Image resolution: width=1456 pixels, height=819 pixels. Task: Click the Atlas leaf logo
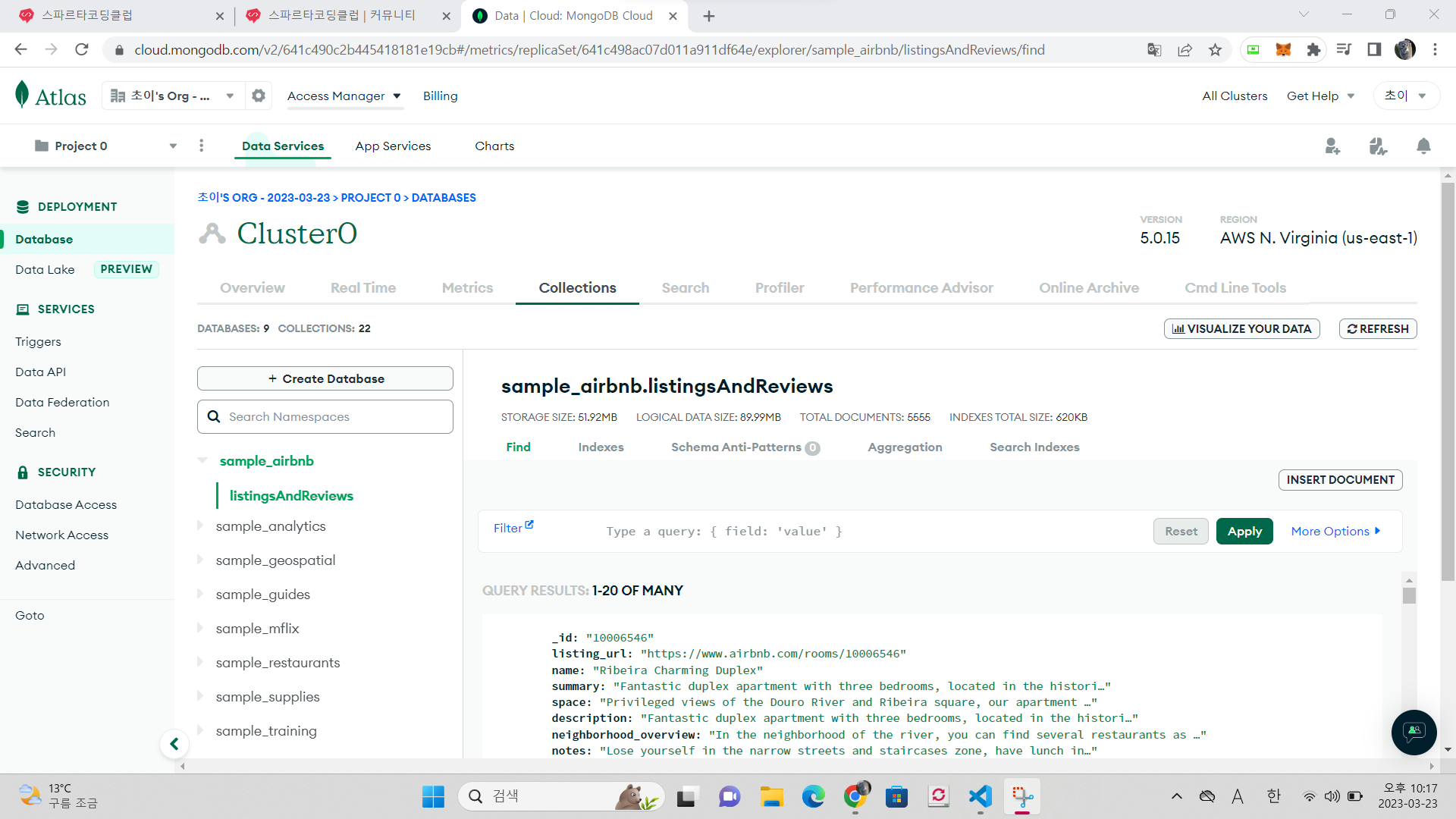(22, 95)
